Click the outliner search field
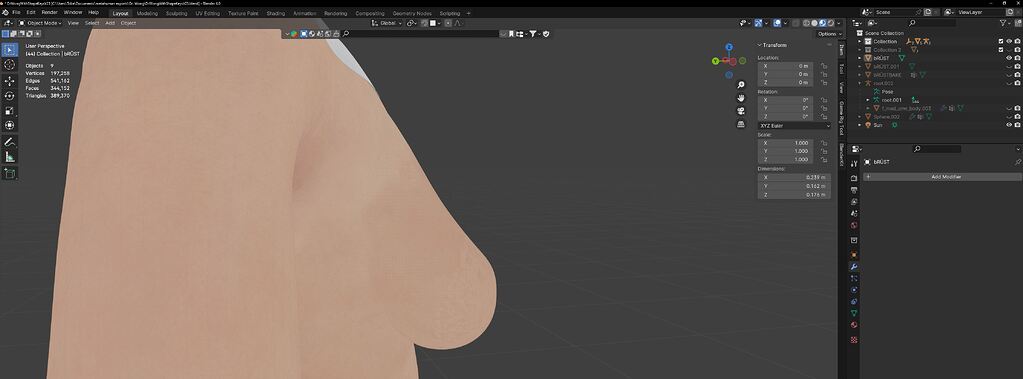1023x379 pixels. (931, 23)
